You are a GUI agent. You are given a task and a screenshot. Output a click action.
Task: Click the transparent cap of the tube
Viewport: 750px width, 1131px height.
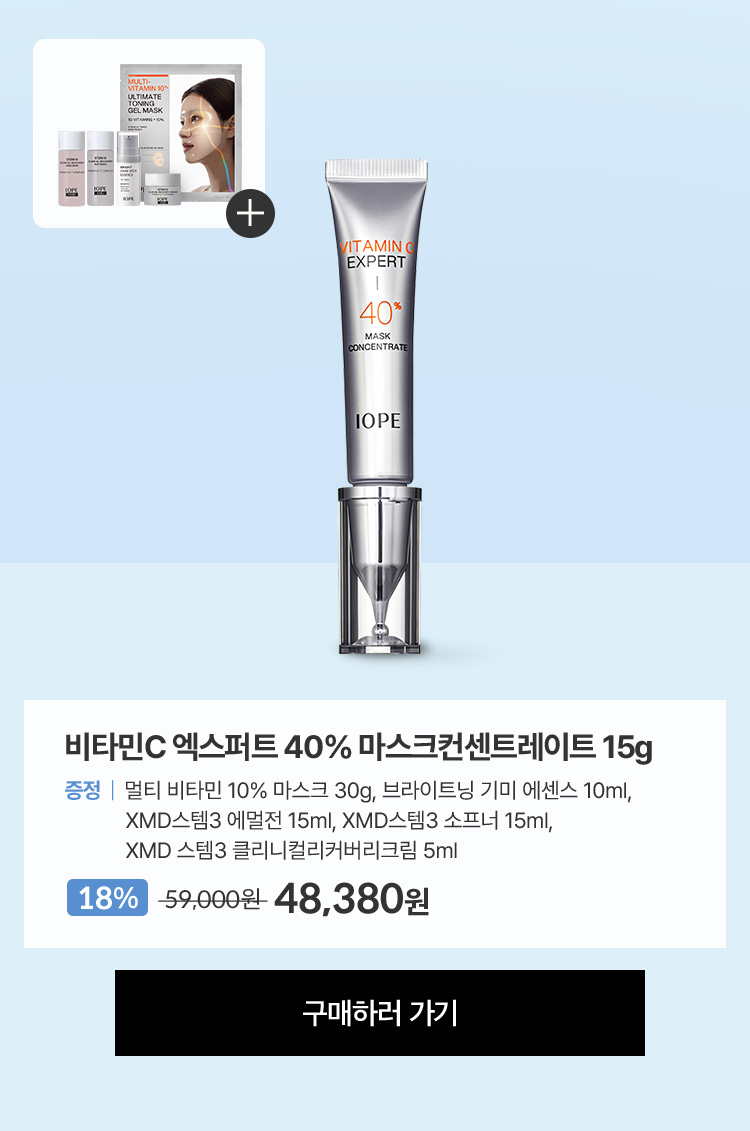[380, 570]
